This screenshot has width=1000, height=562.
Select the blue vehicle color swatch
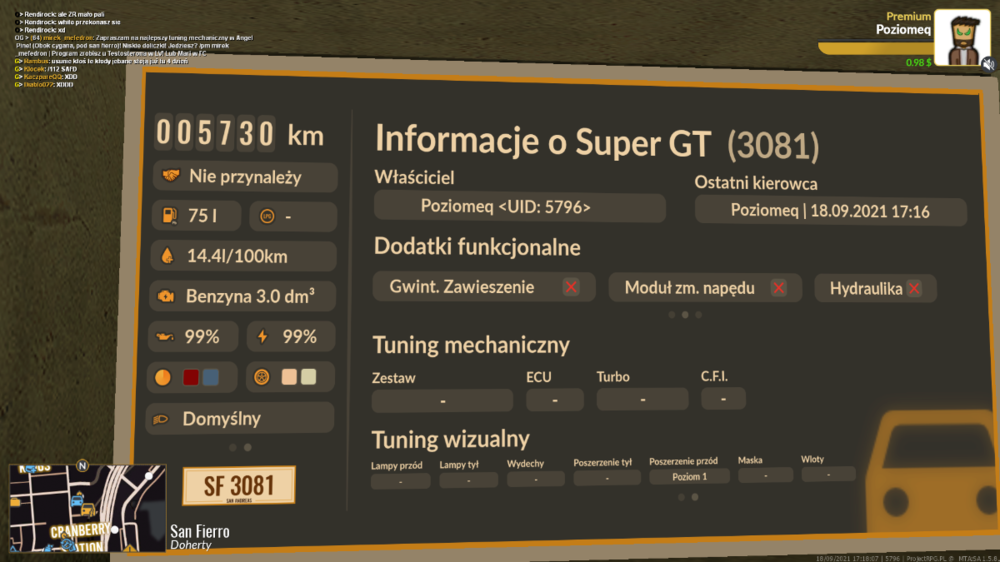(x=210, y=377)
